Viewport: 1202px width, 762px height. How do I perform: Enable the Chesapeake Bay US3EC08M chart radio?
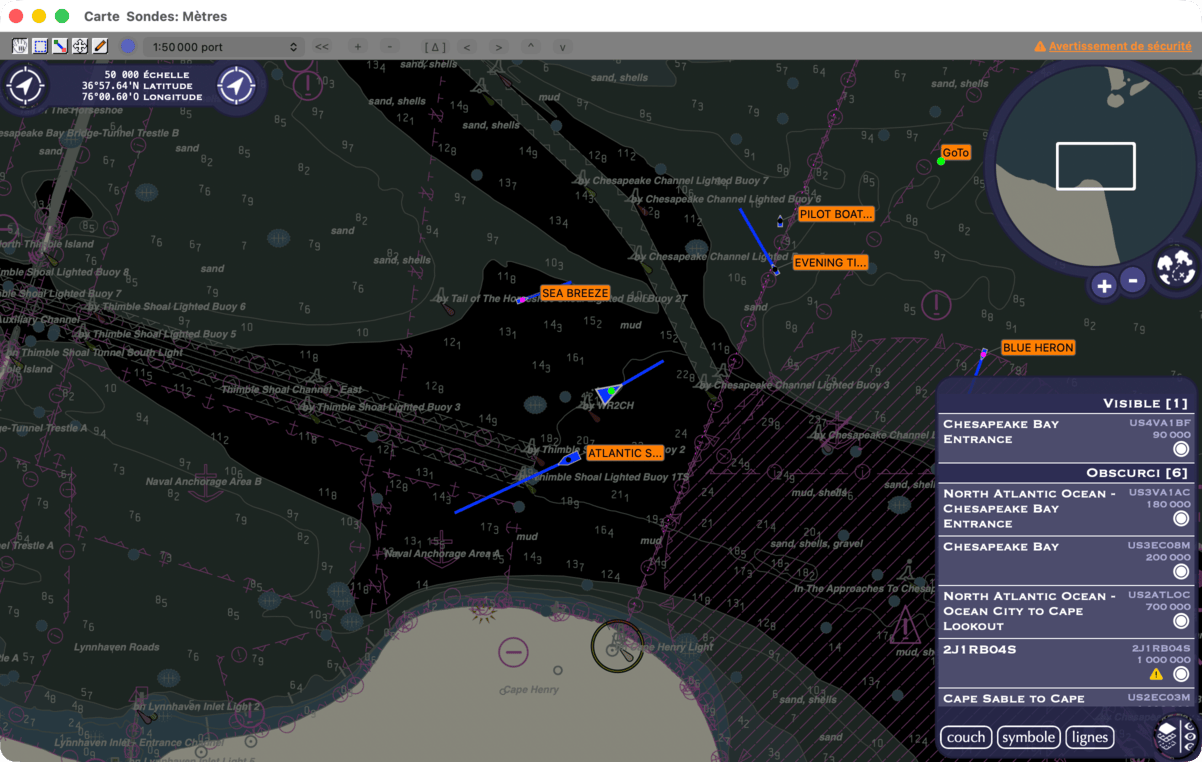click(1181, 571)
